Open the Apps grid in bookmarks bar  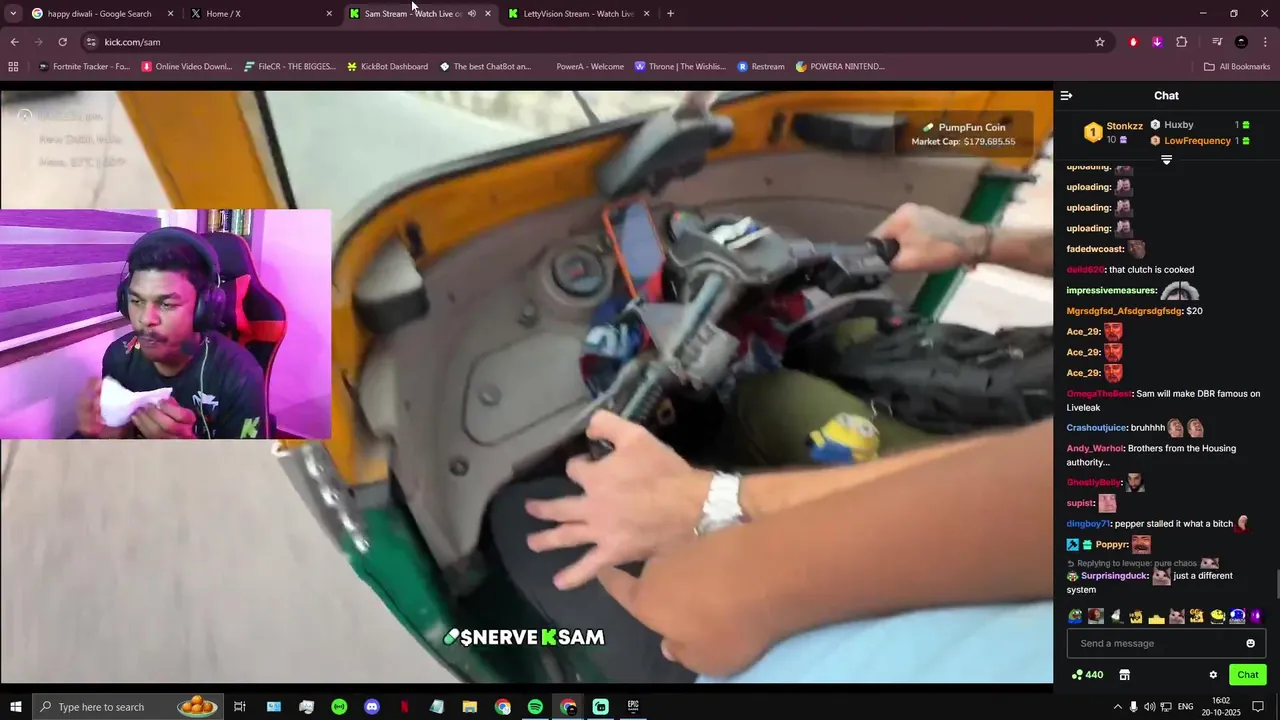pos(13,67)
